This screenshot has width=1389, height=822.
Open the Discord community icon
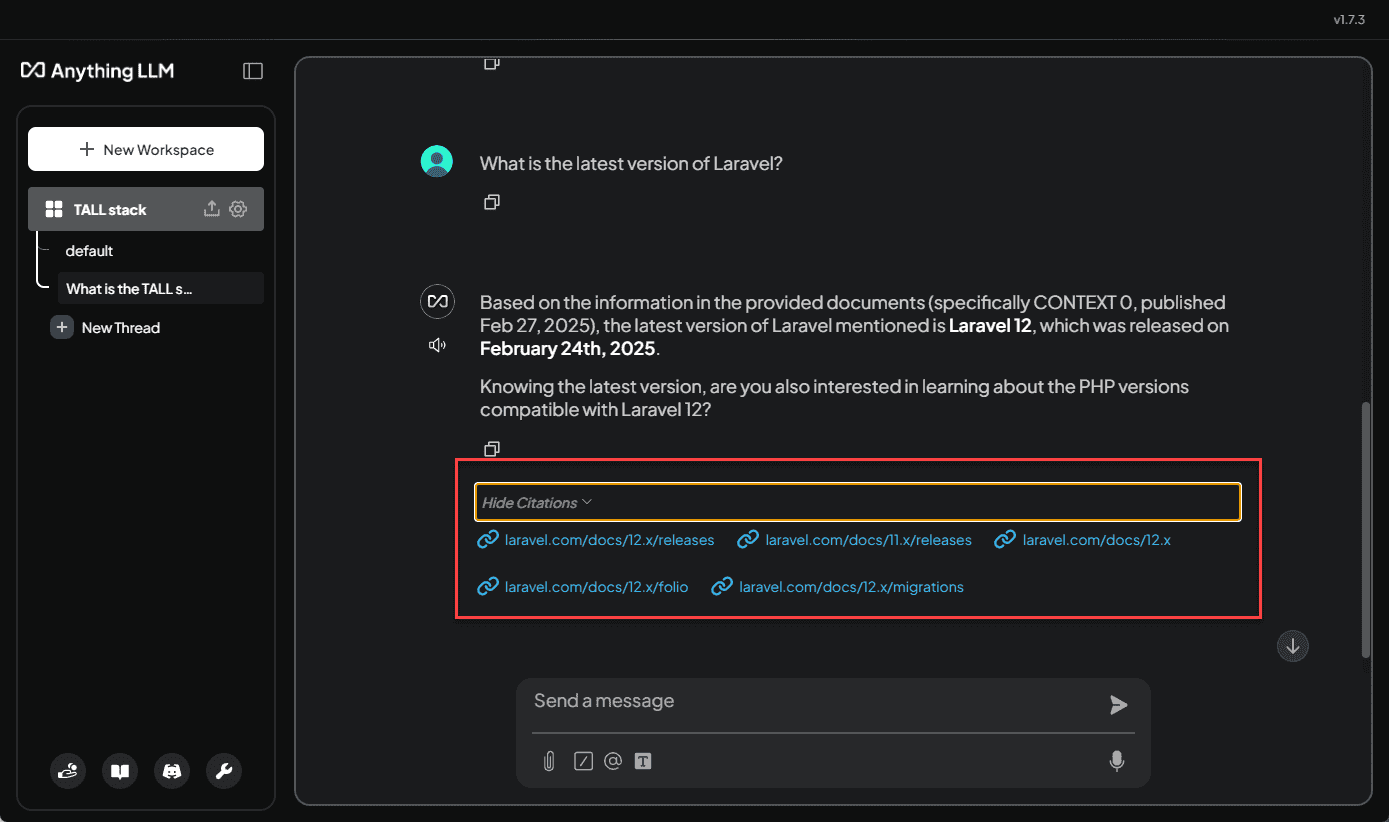pos(172,771)
